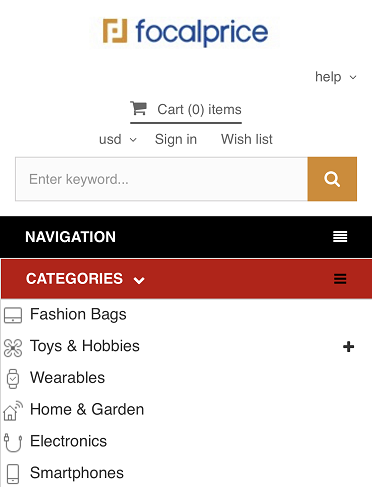Open the help dropdown
Screen dimensions: 372x487
coord(336,77)
